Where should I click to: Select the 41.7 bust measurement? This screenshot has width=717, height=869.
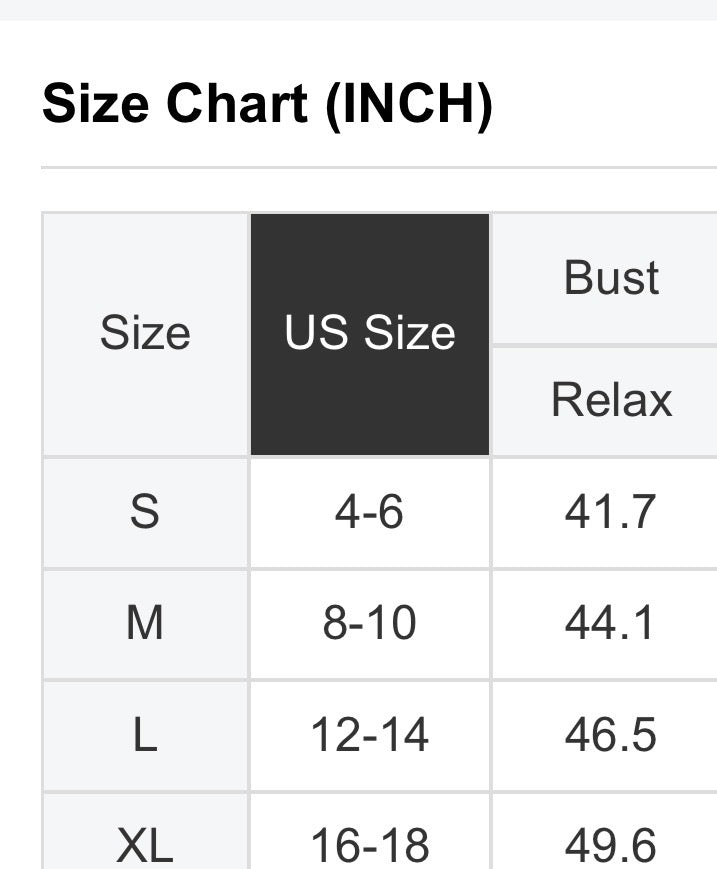610,513
